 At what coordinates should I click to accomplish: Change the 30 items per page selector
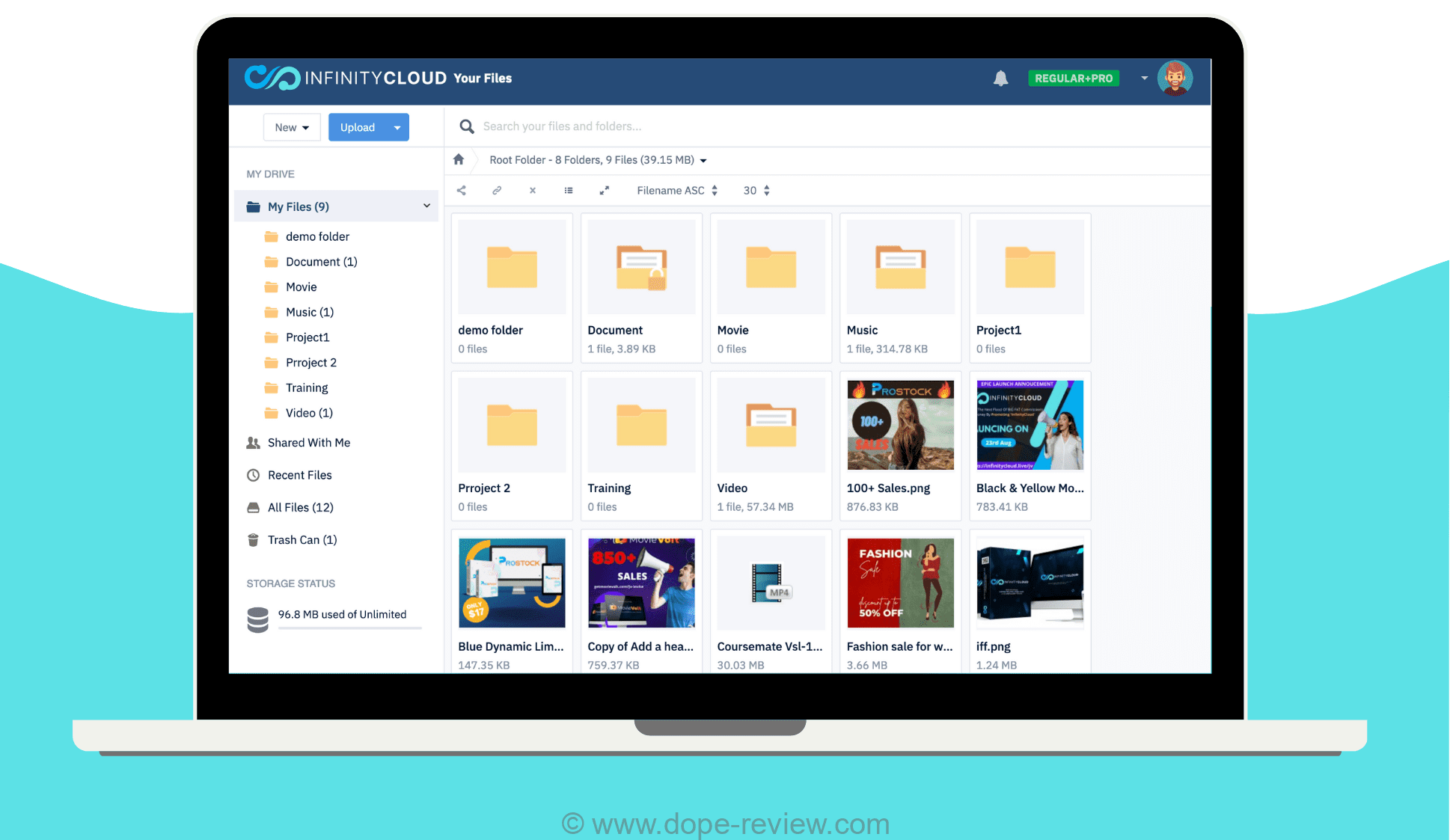tap(756, 191)
